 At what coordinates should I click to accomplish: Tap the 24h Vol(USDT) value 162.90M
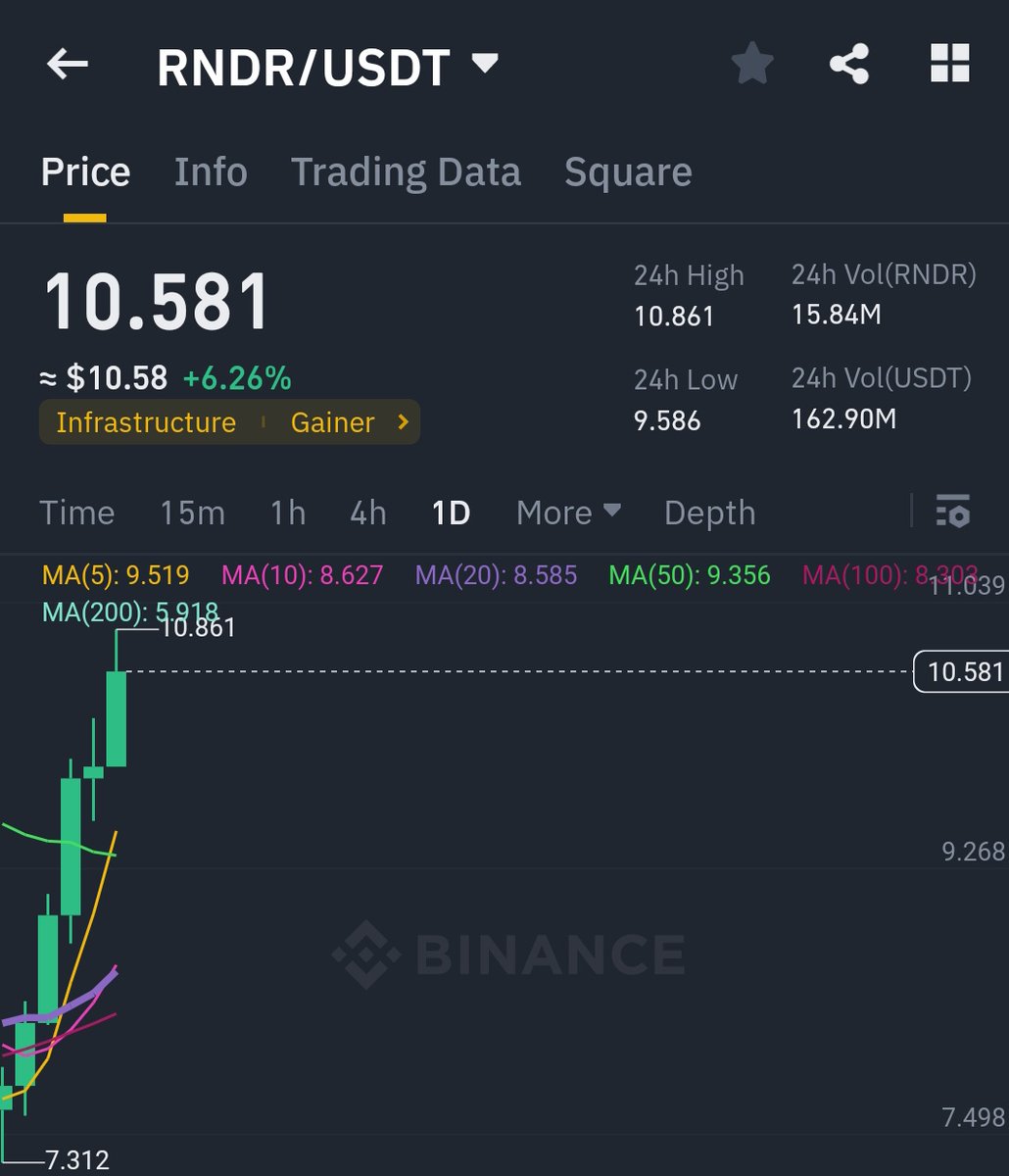click(843, 419)
